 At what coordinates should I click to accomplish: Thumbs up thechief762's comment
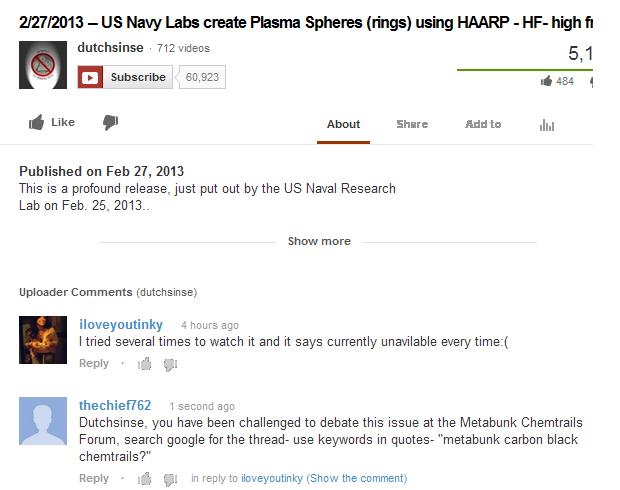pyautogui.click(x=145, y=479)
